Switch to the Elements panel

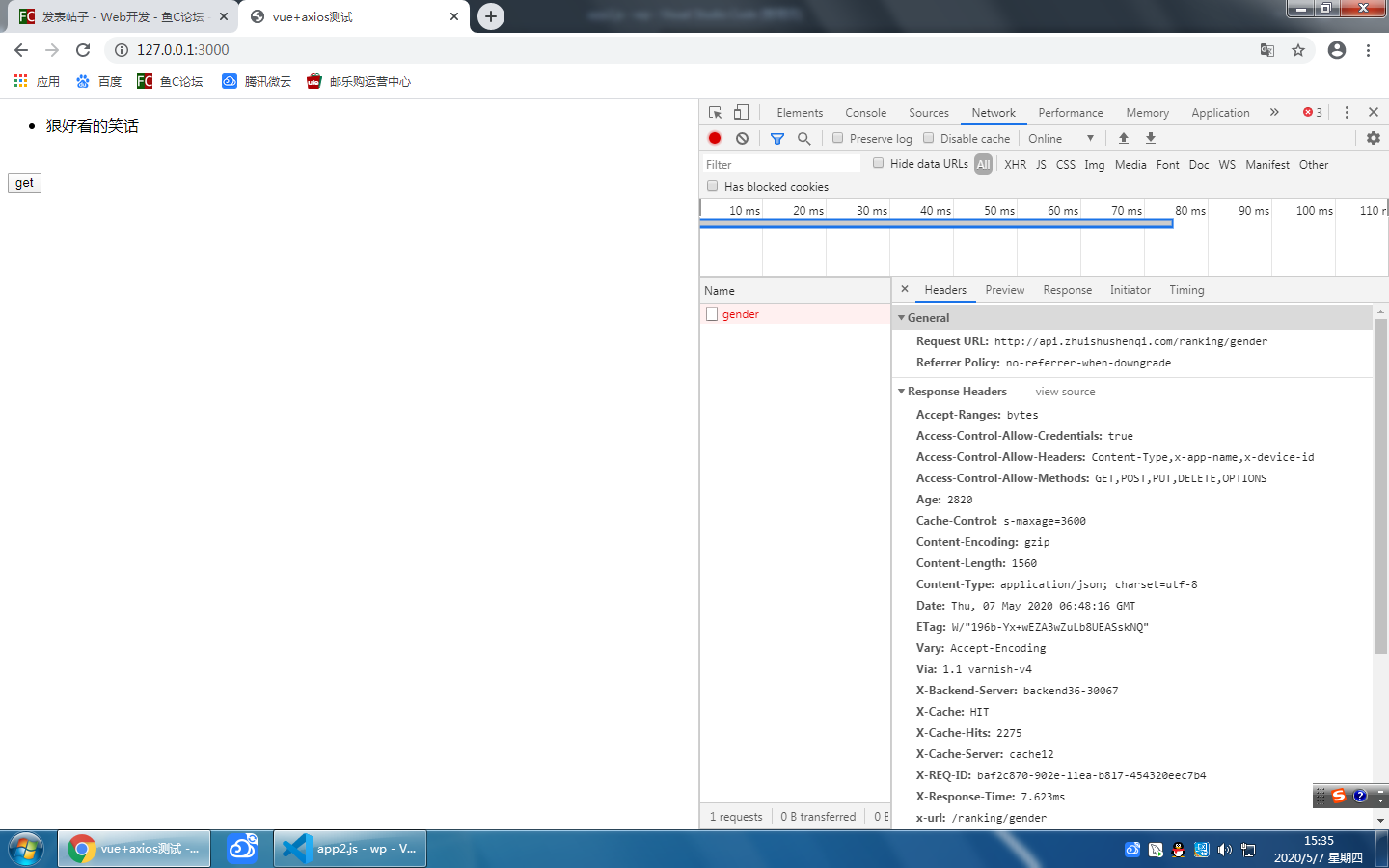click(800, 112)
